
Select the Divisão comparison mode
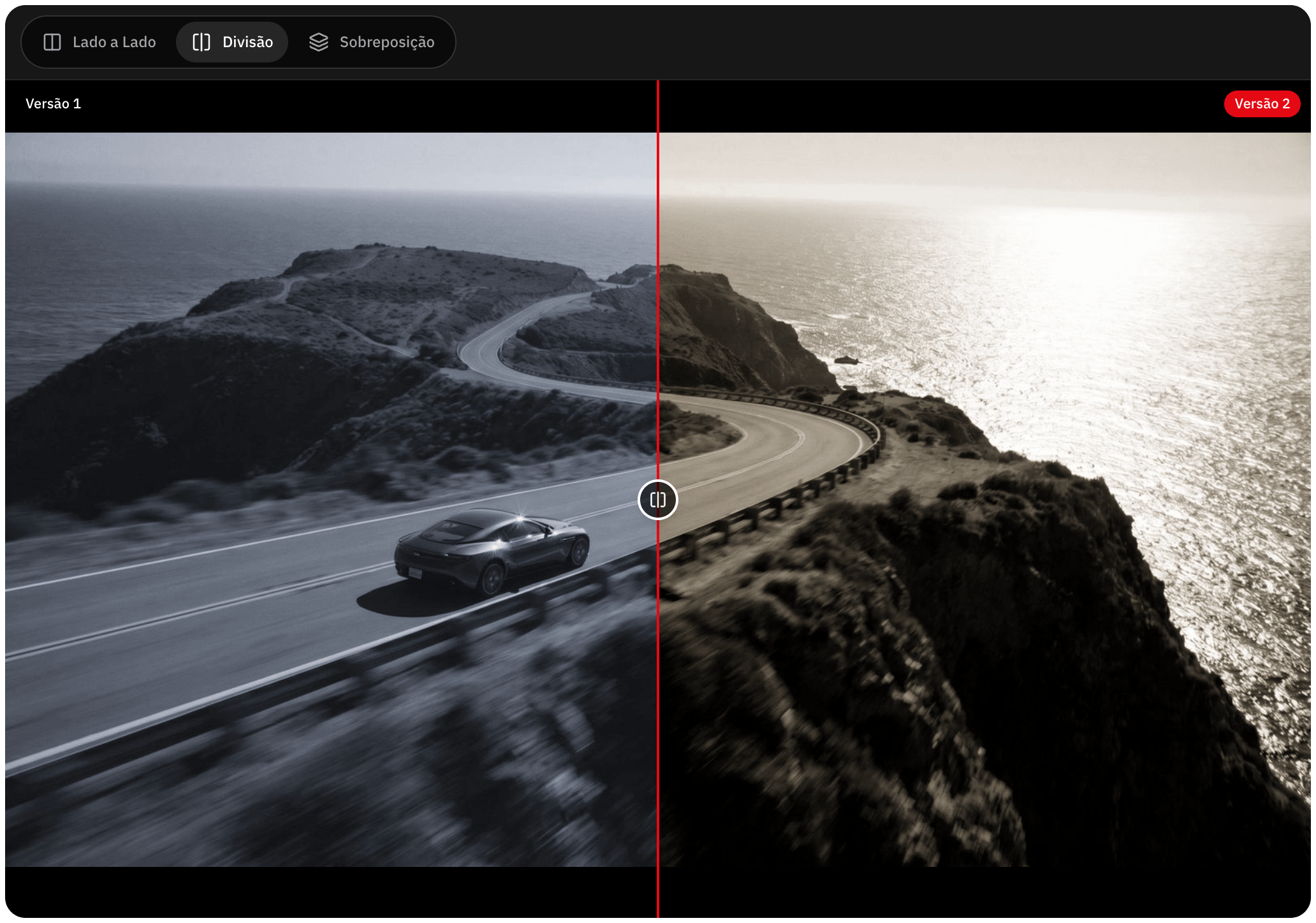point(232,42)
